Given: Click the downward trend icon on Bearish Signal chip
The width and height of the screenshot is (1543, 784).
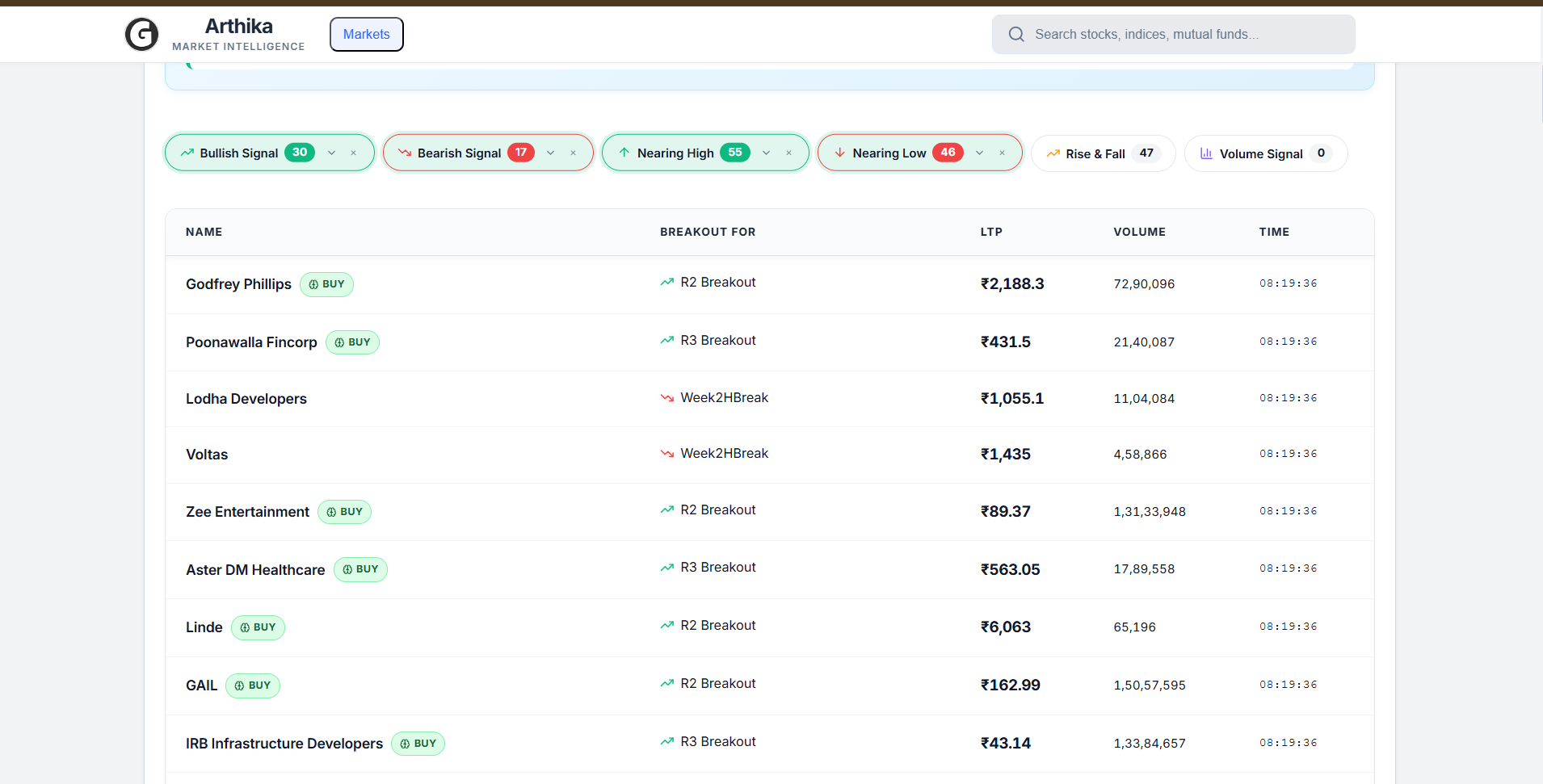Looking at the screenshot, I should 405,152.
